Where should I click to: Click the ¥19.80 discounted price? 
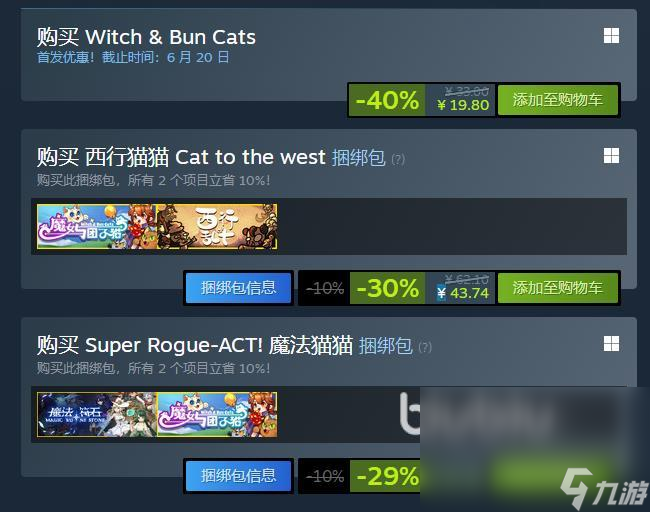pos(463,105)
